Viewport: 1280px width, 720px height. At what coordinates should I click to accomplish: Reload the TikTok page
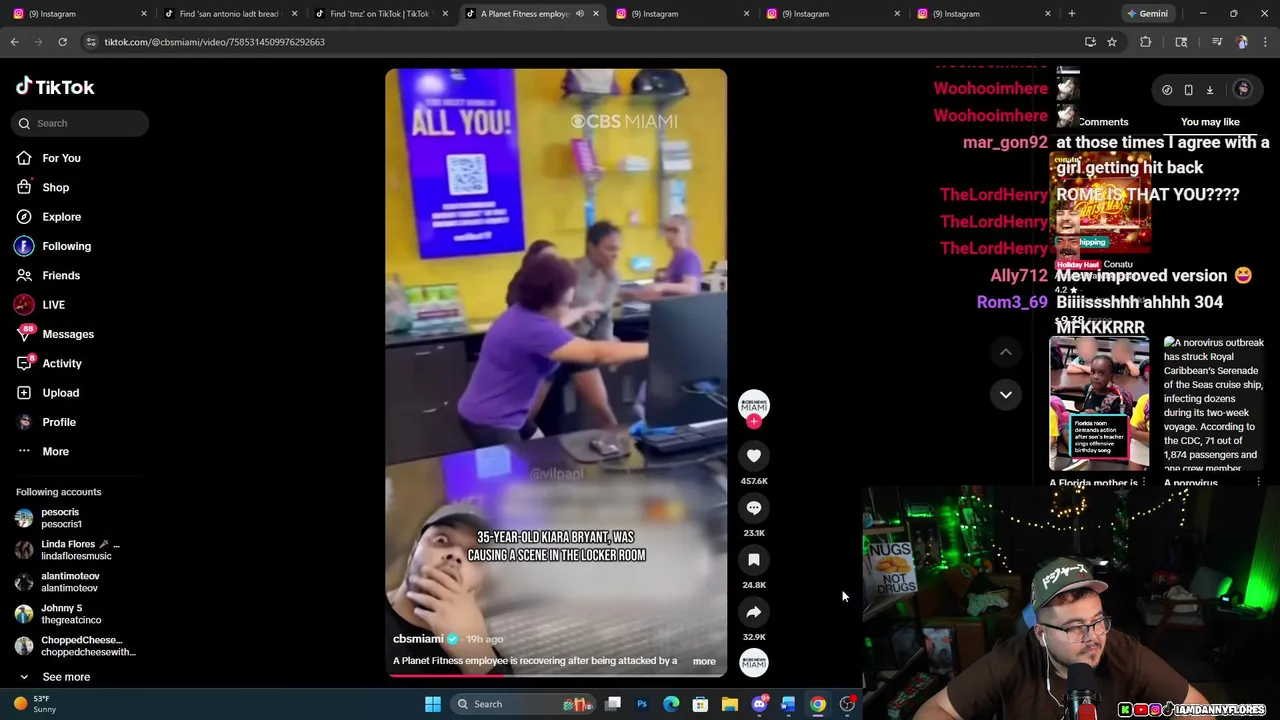point(62,42)
